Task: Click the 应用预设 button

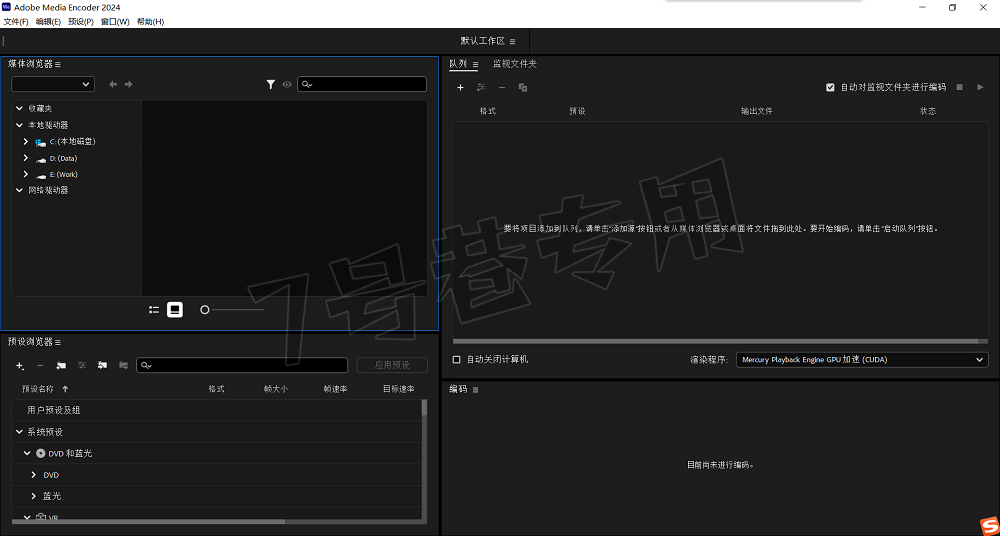Action: (x=392, y=366)
